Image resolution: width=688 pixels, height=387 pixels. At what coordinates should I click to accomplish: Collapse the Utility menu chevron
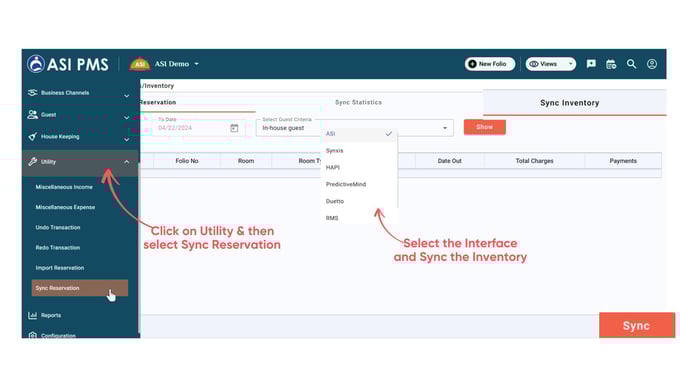click(x=126, y=162)
